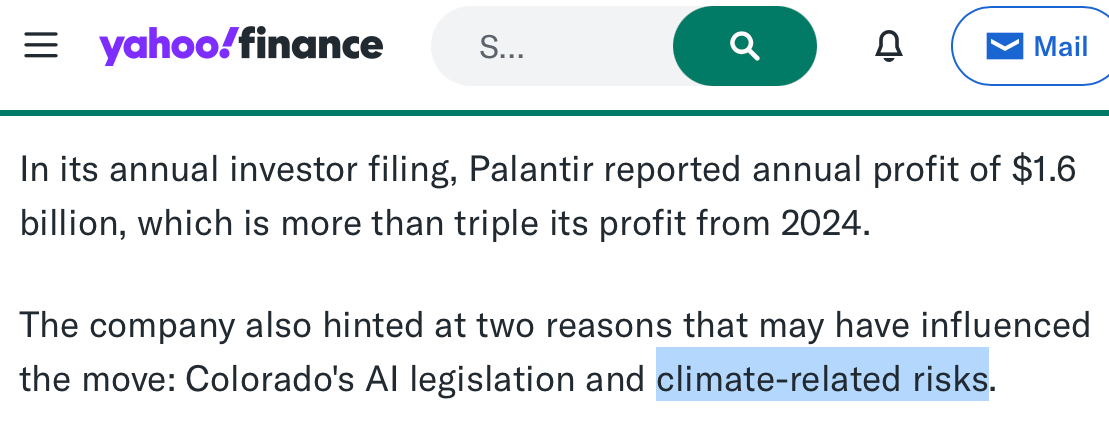Screen dimensions: 1109x424
Task: Open Yahoo Mail via the Mail button text
Action: [x=1060, y=46]
